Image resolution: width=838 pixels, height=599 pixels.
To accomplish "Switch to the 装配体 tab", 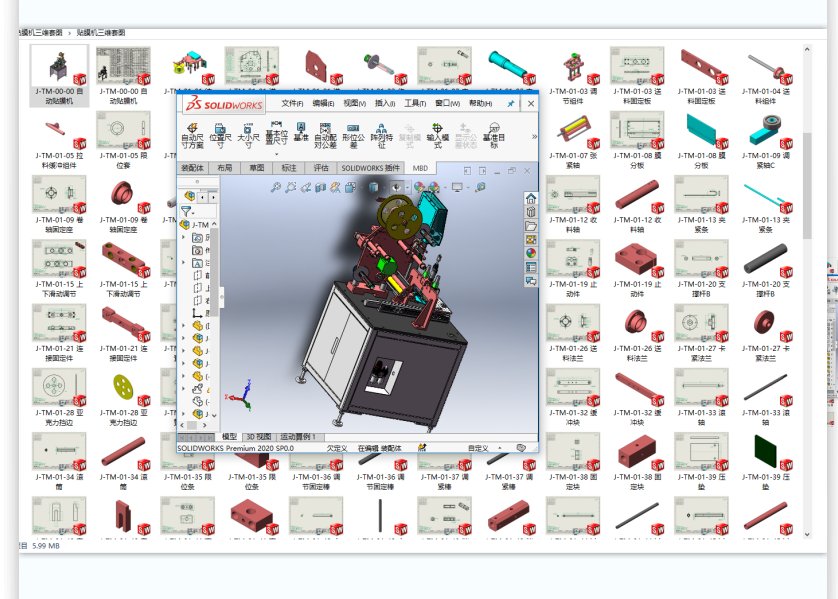I will 192,168.
